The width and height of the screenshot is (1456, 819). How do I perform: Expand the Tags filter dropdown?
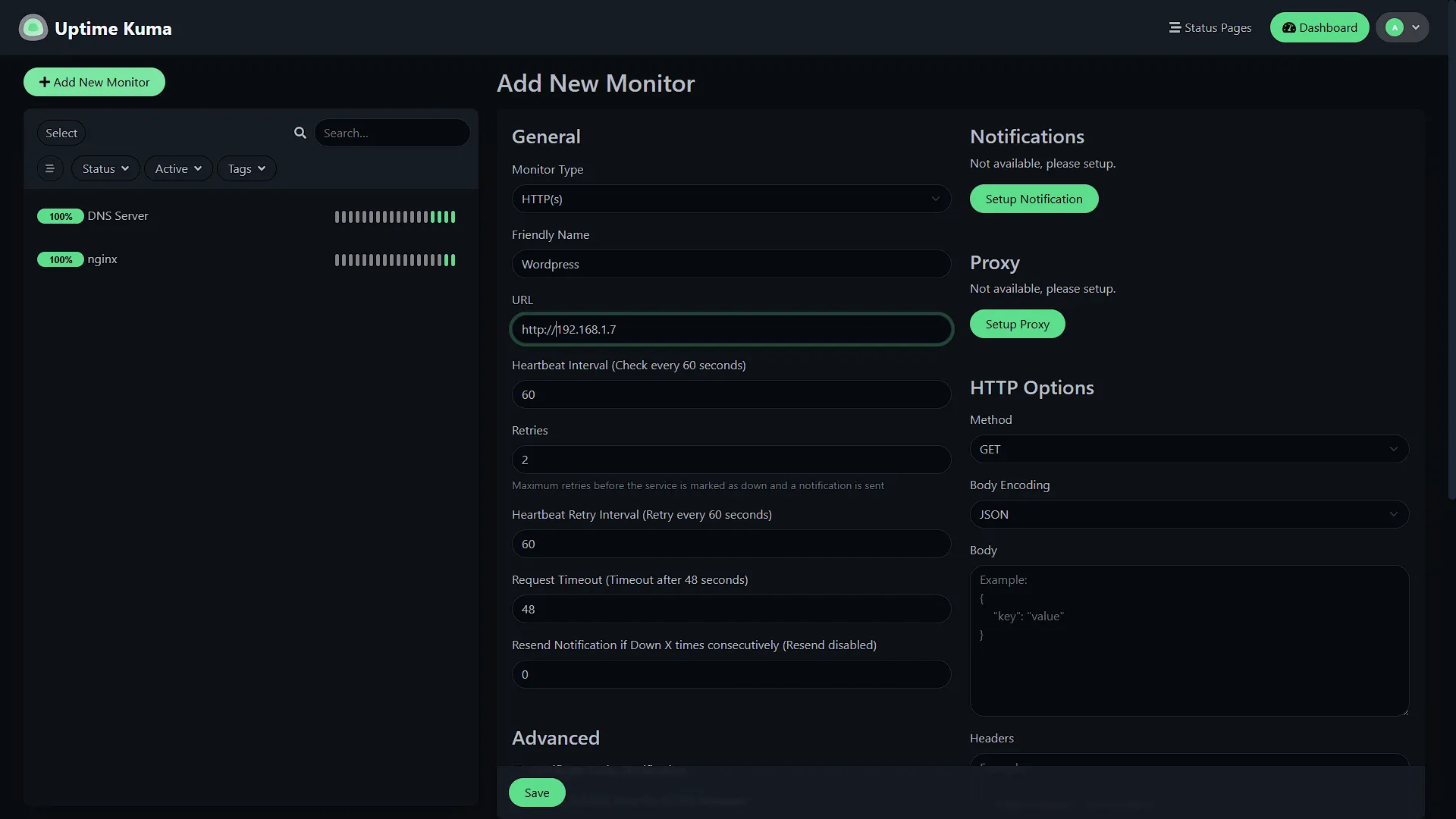pos(246,168)
